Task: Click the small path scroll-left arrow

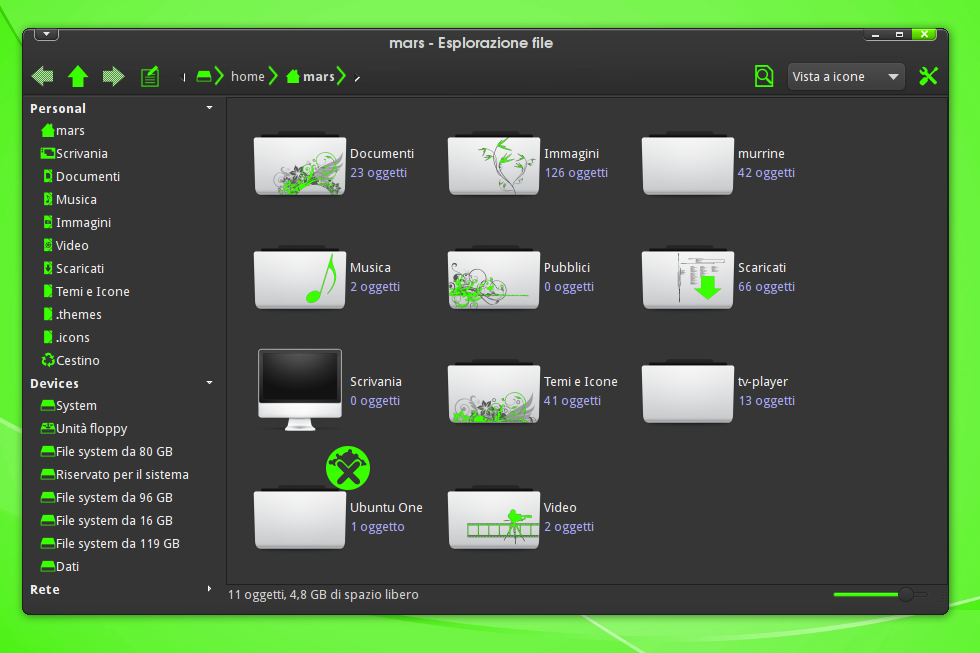Action: [x=184, y=77]
